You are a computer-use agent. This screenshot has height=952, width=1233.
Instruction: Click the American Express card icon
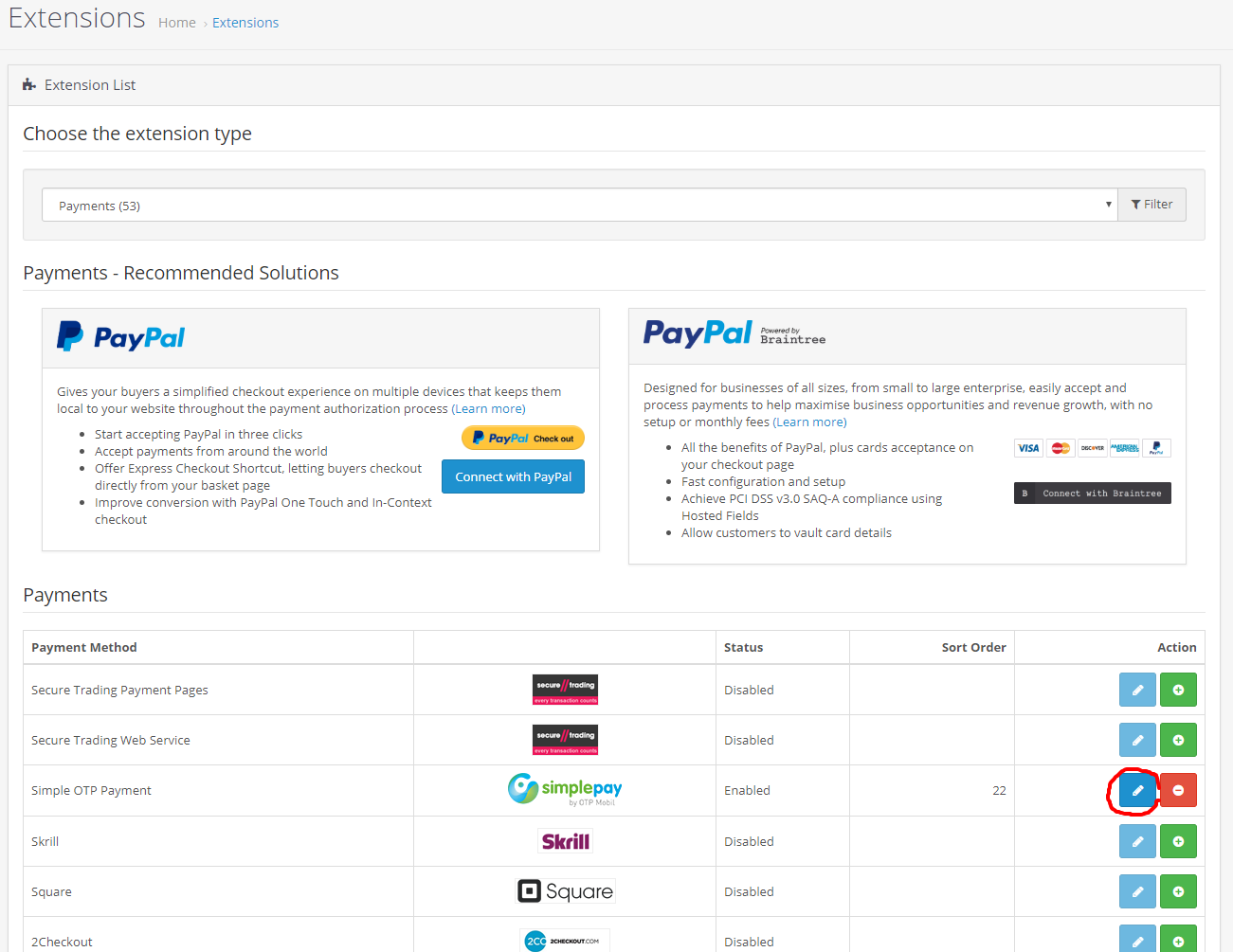(1125, 448)
